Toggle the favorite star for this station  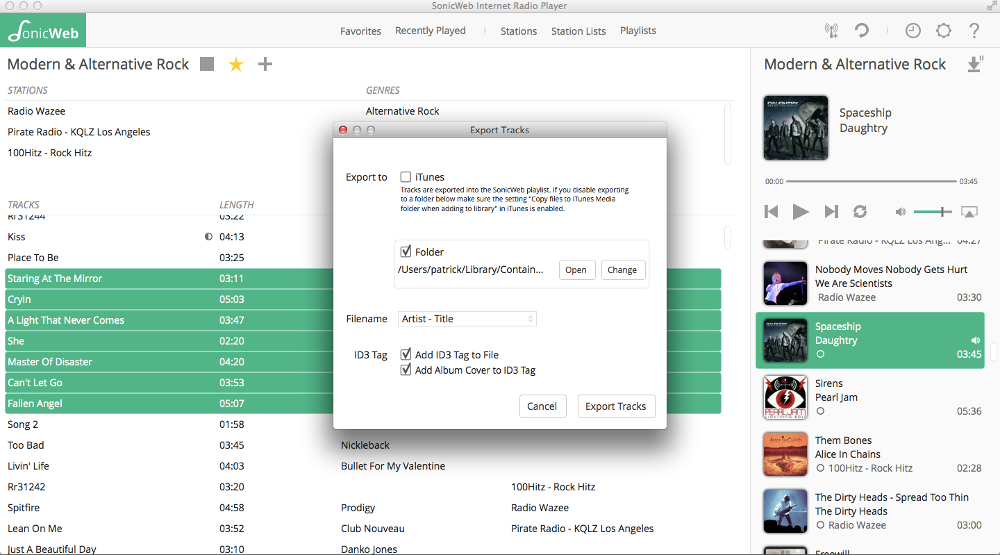236,64
